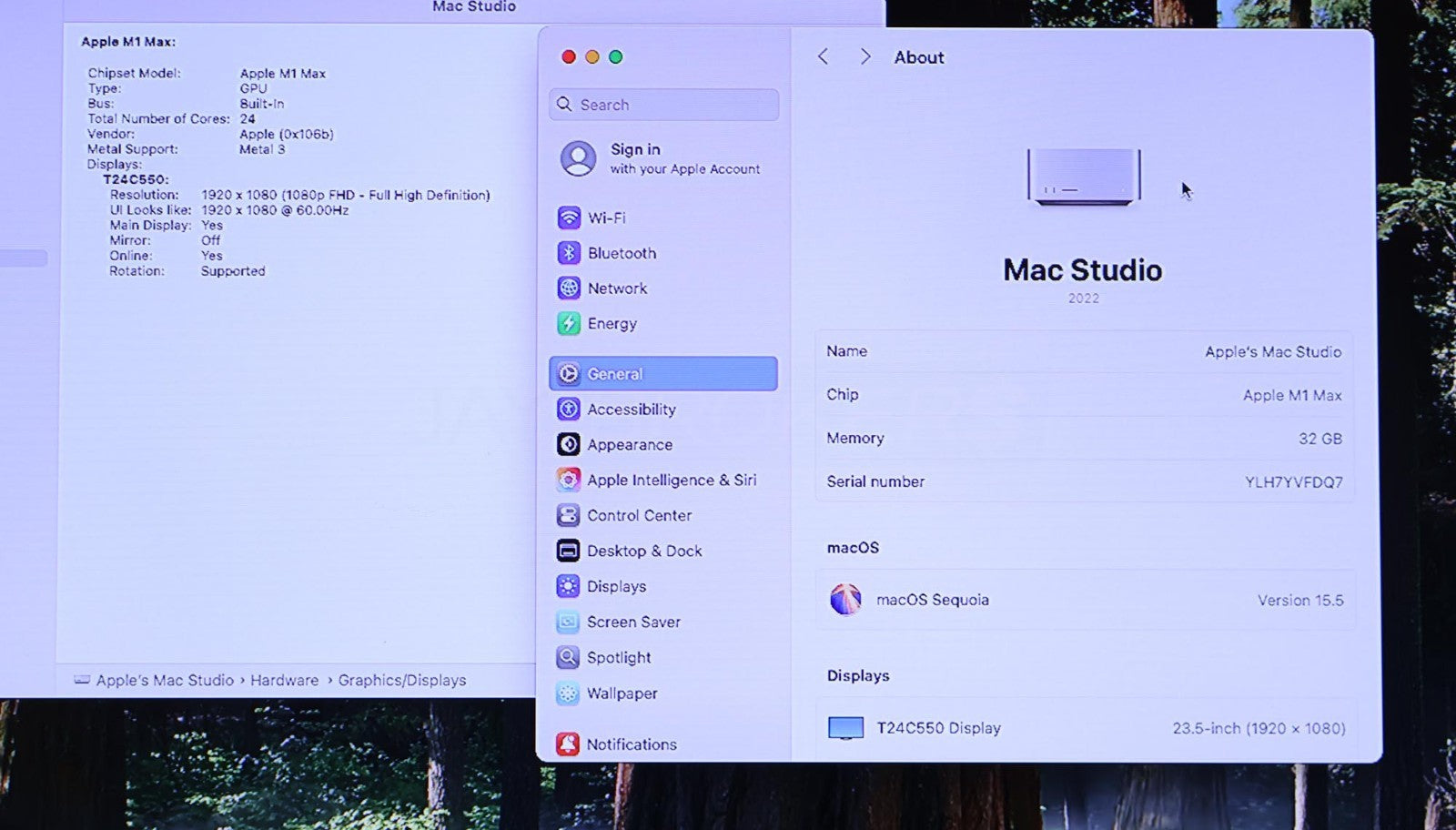Viewport: 1456px width, 830px height.
Task: Click the name value Apple's Mac Studio
Action: (1272, 351)
